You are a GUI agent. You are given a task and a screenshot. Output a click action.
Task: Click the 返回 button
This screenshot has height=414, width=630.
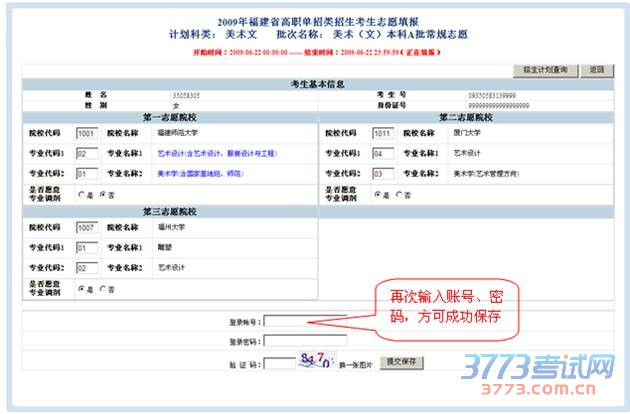point(597,70)
